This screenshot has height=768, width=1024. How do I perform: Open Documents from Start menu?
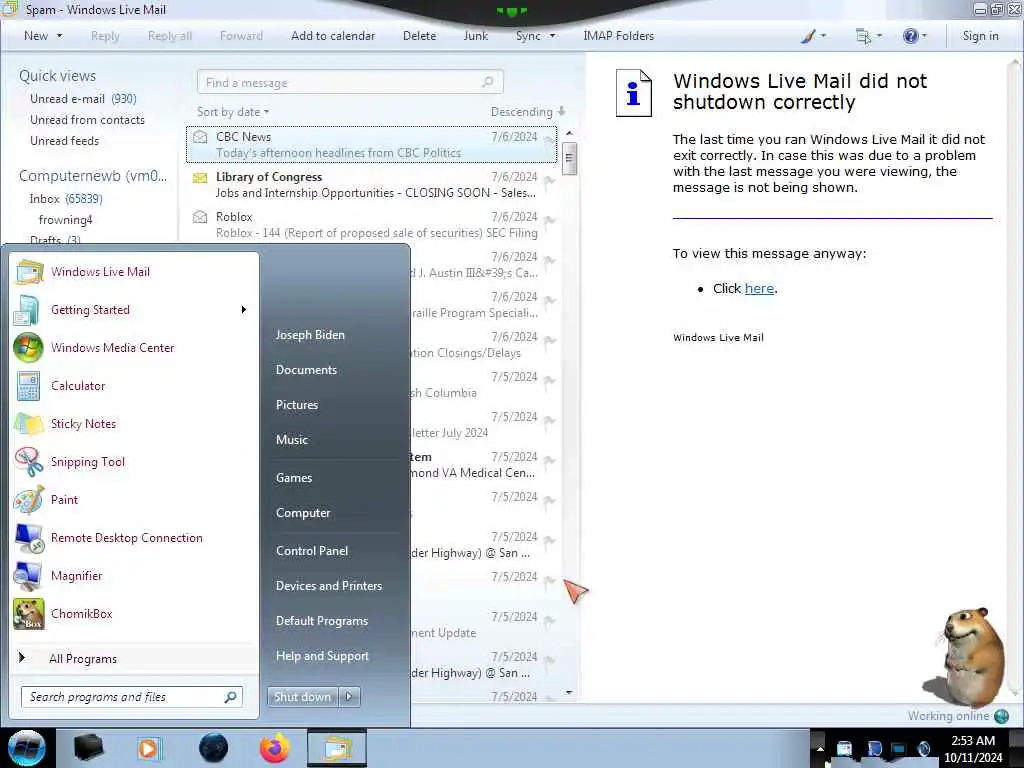coord(306,370)
